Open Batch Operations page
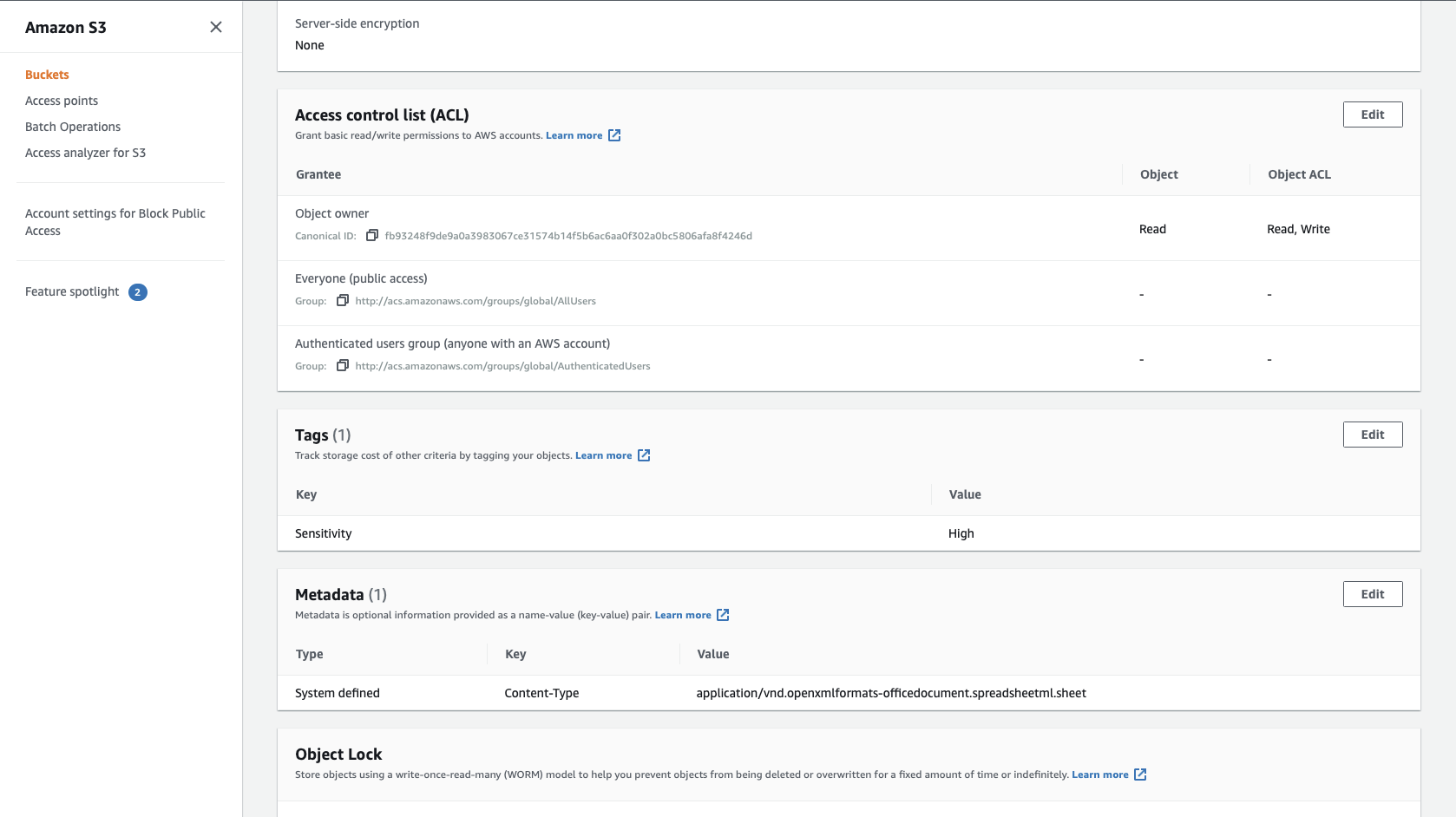The height and width of the screenshot is (817, 1456). [x=73, y=127]
